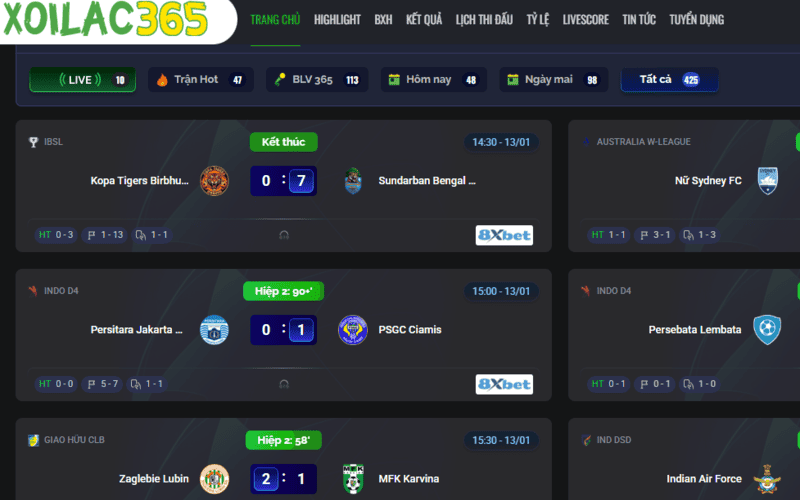Click the XOILAC365 site logo

(105, 19)
